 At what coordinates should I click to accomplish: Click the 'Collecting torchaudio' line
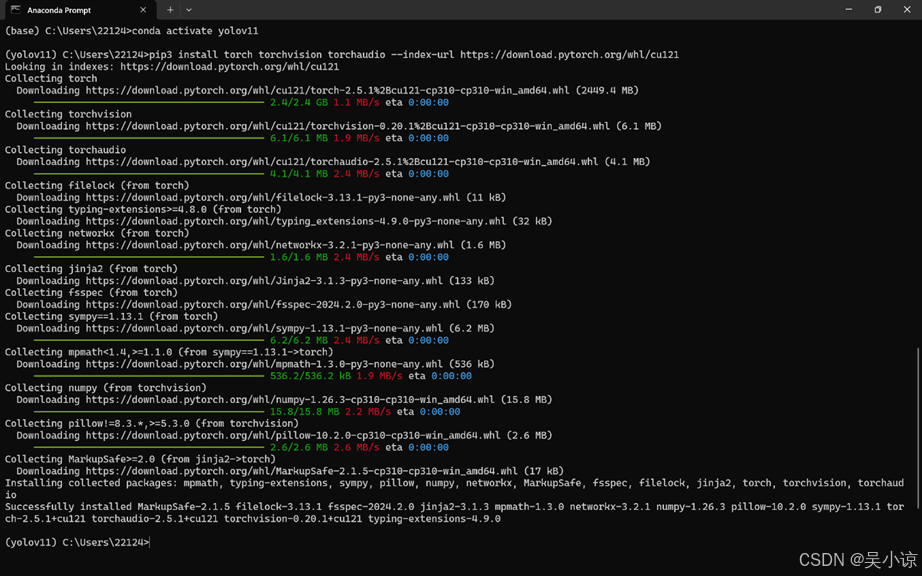pos(65,150)
